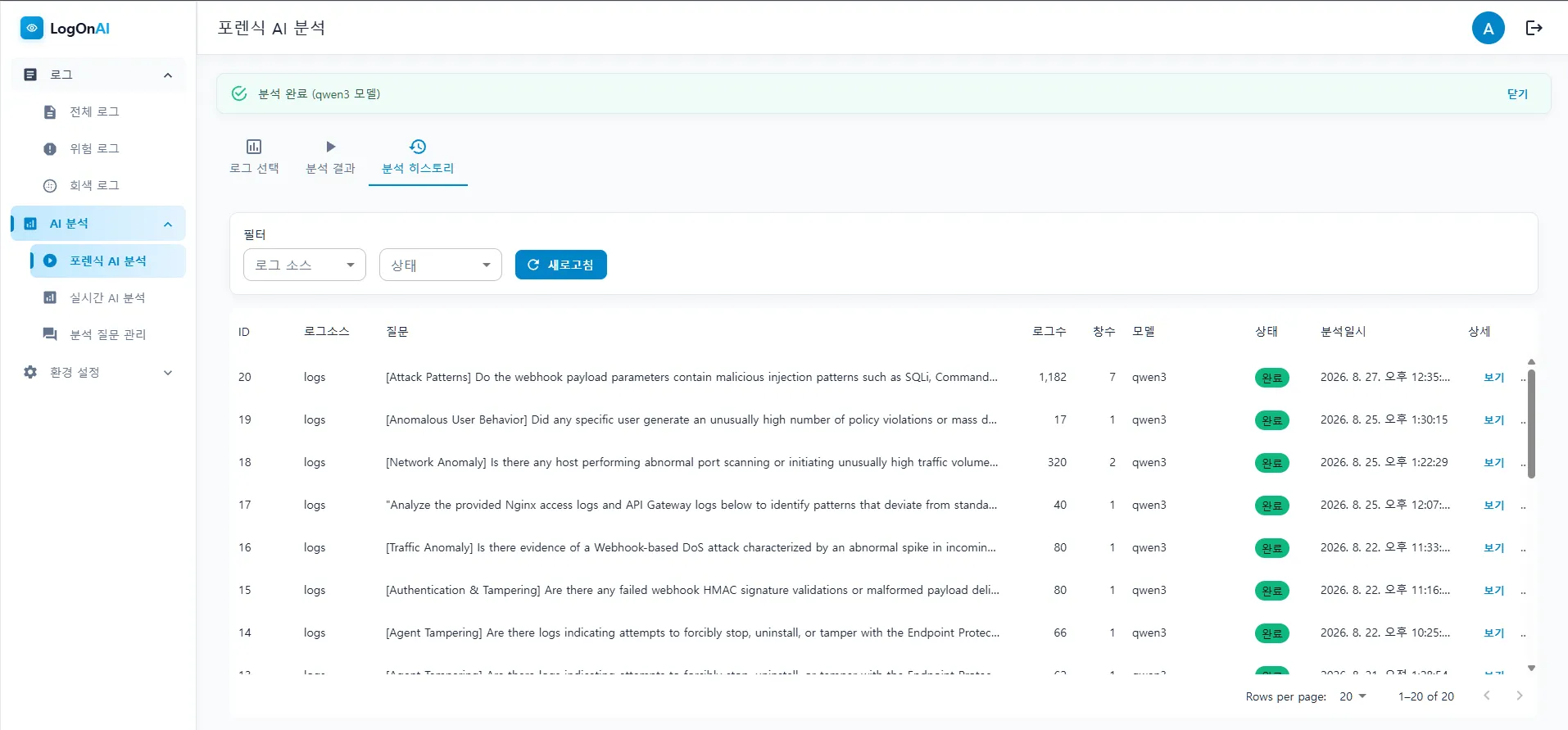The image size is (1568, 730).
Task: Click the 환경 설정 gear icon
Action: (x=30, y=372)
